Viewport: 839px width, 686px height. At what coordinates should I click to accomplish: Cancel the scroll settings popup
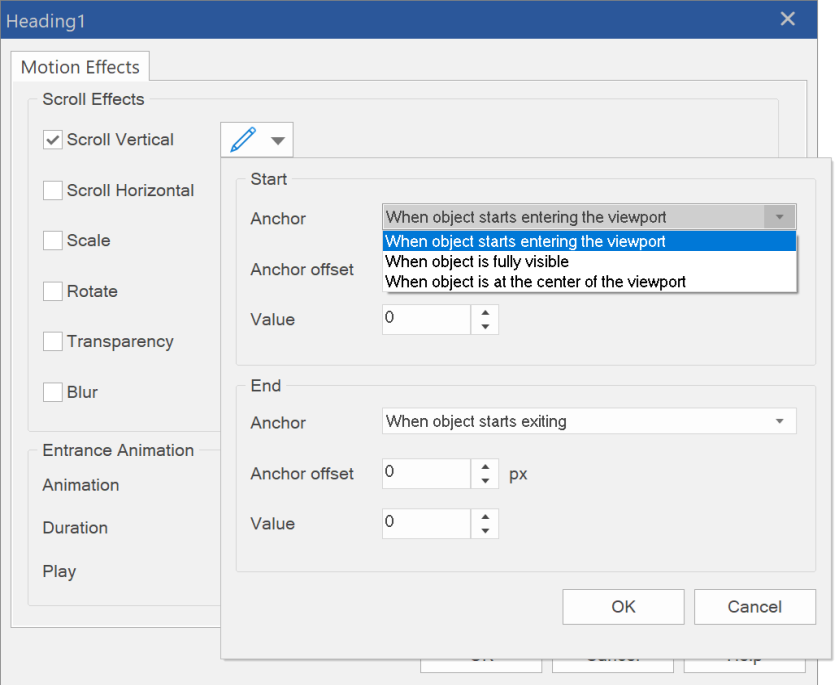coord(755,607)
